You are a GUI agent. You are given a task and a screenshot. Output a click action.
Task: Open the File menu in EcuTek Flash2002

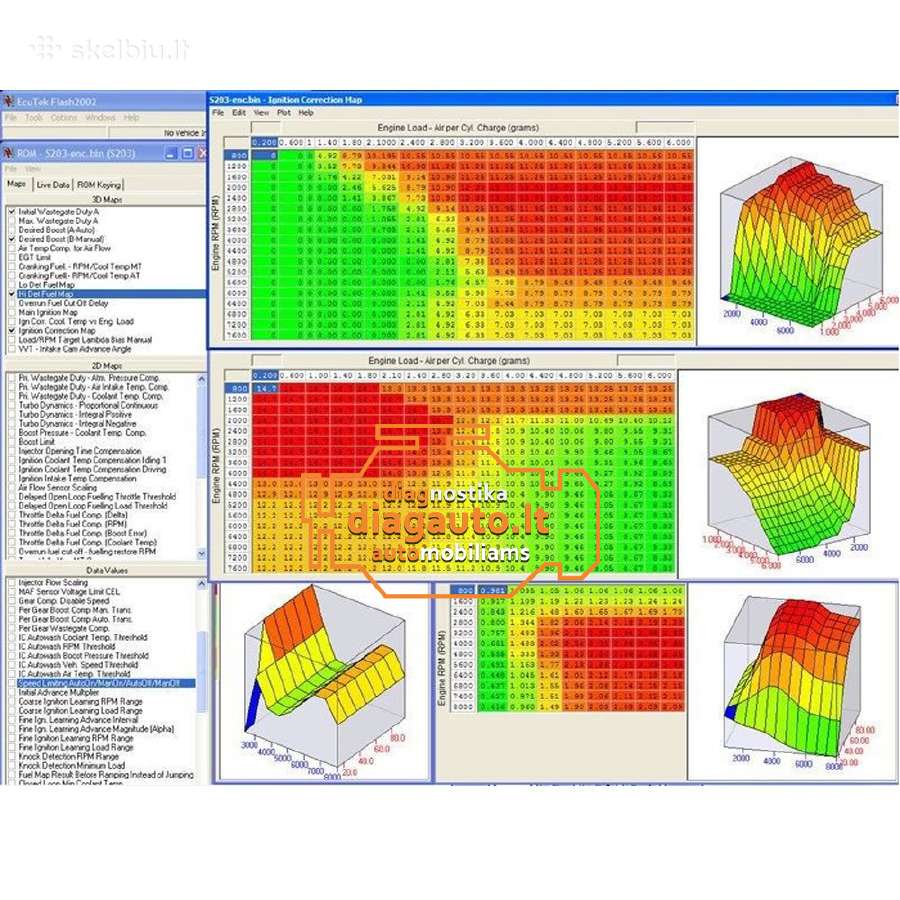point(10,117)
